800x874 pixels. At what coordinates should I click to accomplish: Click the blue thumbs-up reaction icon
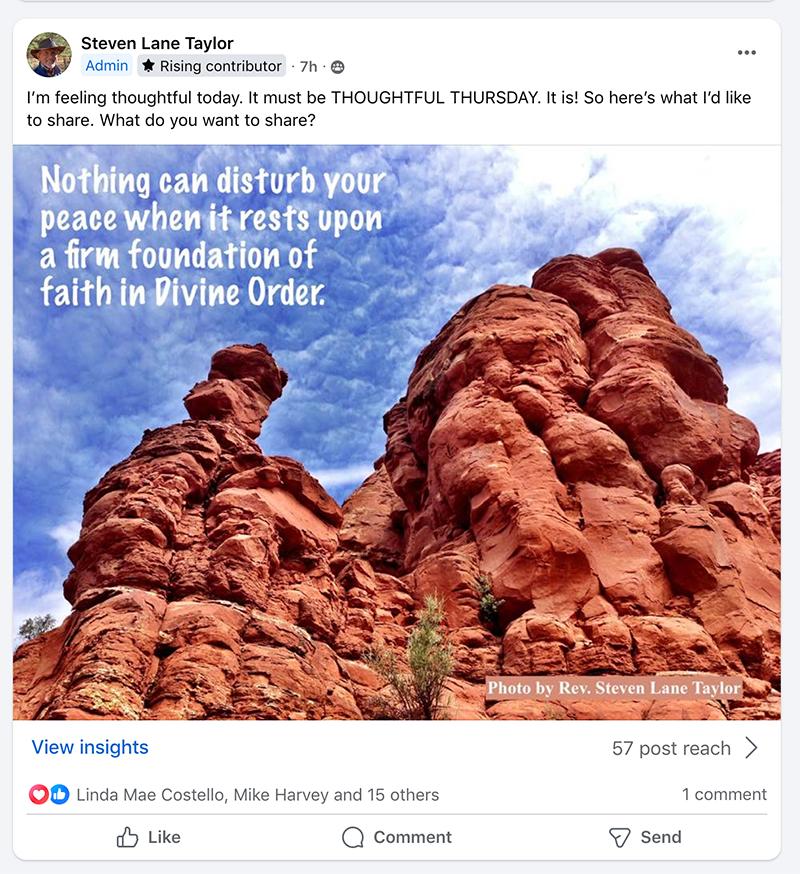(x=60, y=794)
